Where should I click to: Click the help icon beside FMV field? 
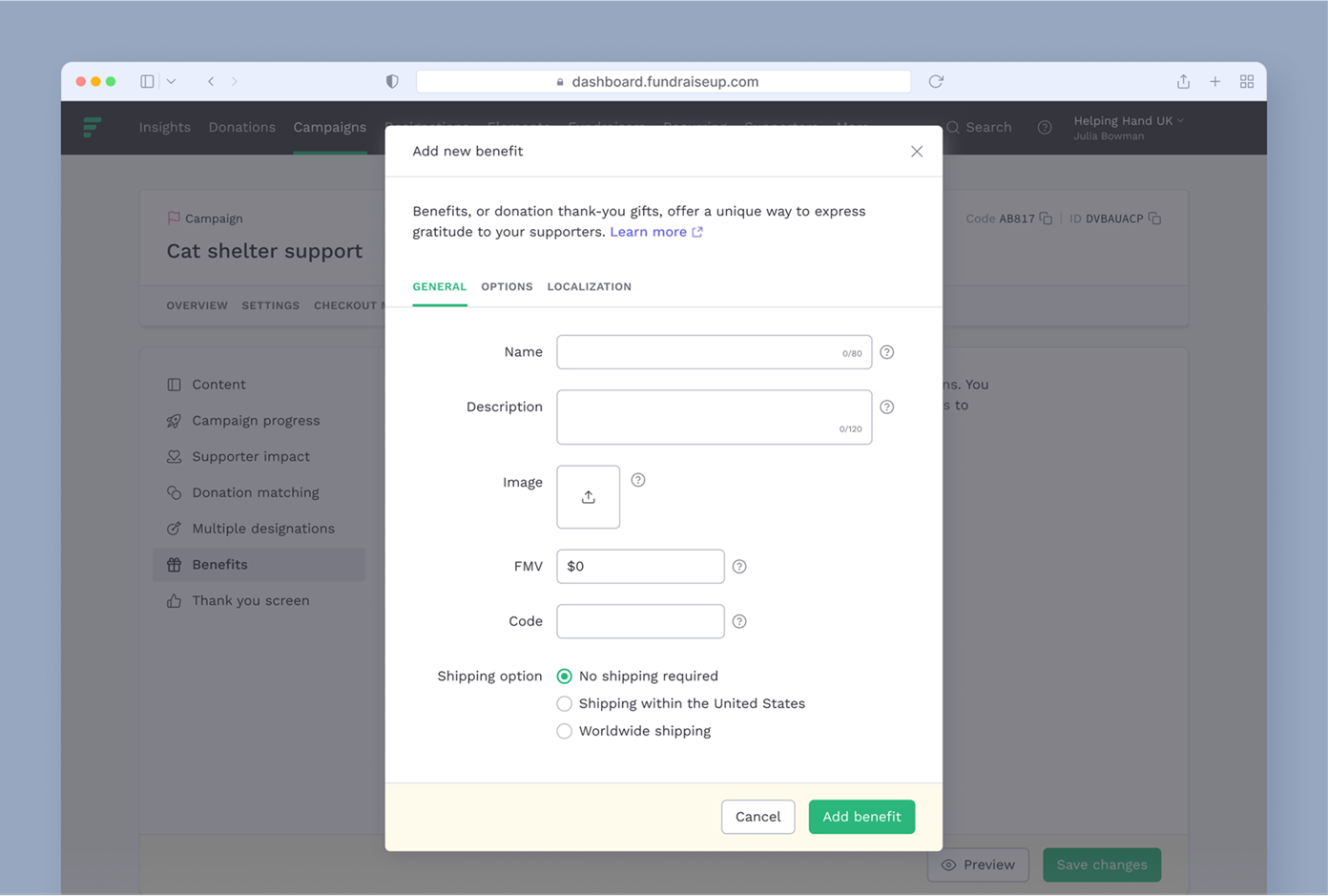click(739, 566)
